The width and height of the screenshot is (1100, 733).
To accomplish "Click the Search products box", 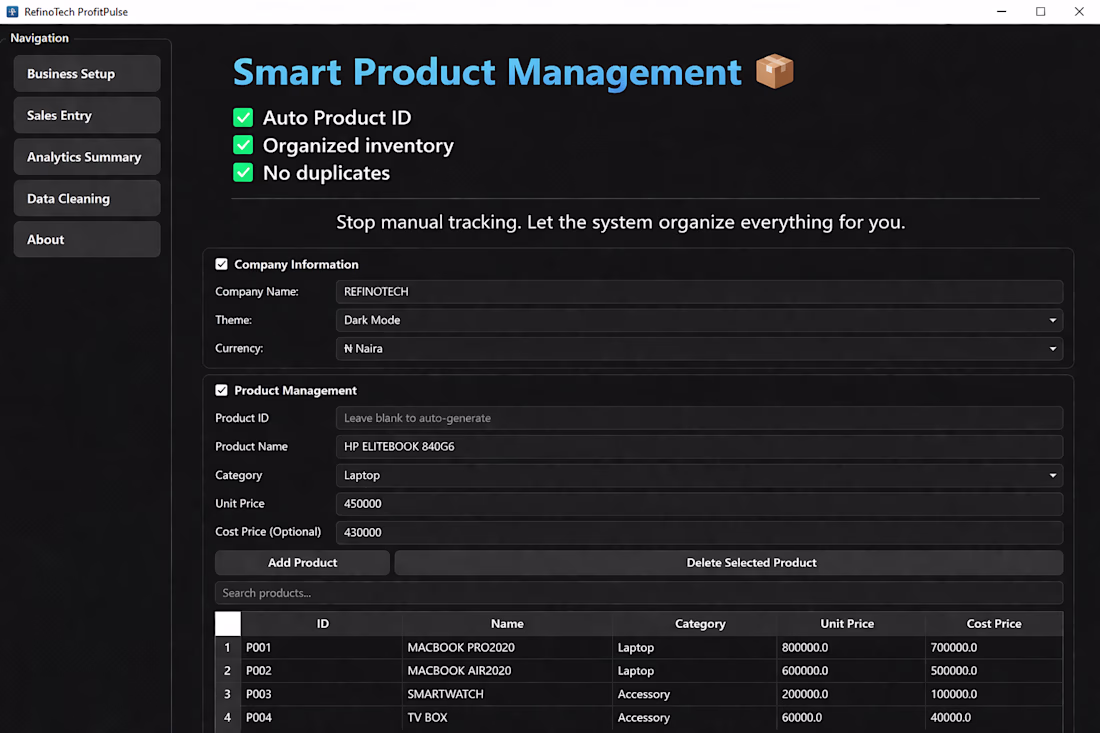I will 639,593.
